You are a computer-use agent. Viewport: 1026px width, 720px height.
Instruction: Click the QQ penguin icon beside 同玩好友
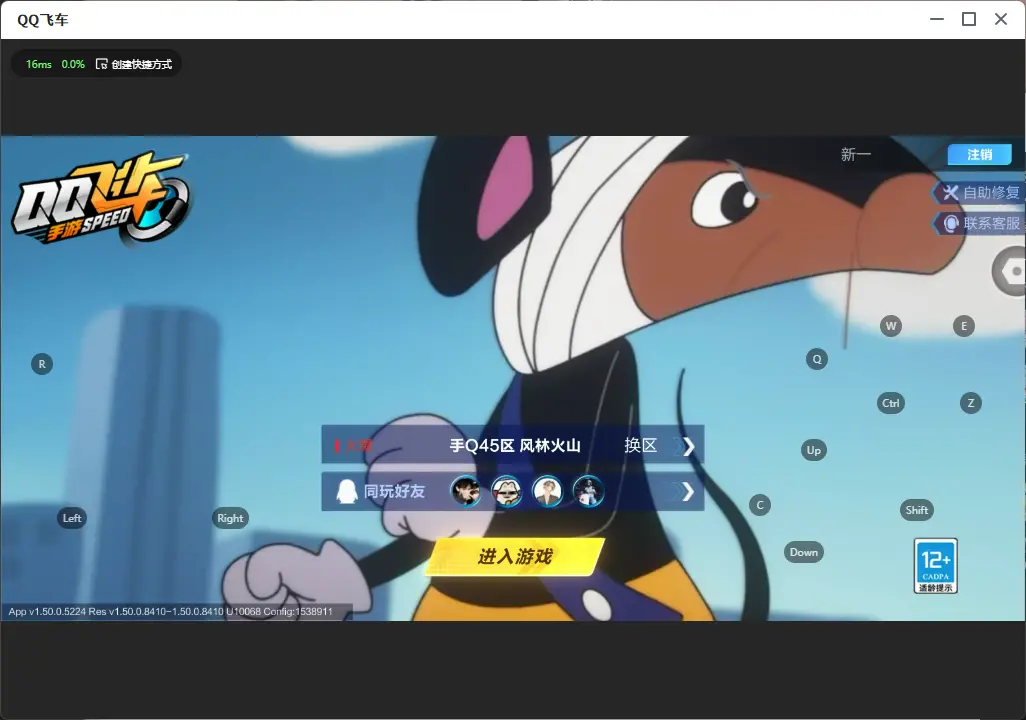click(346, 491)
